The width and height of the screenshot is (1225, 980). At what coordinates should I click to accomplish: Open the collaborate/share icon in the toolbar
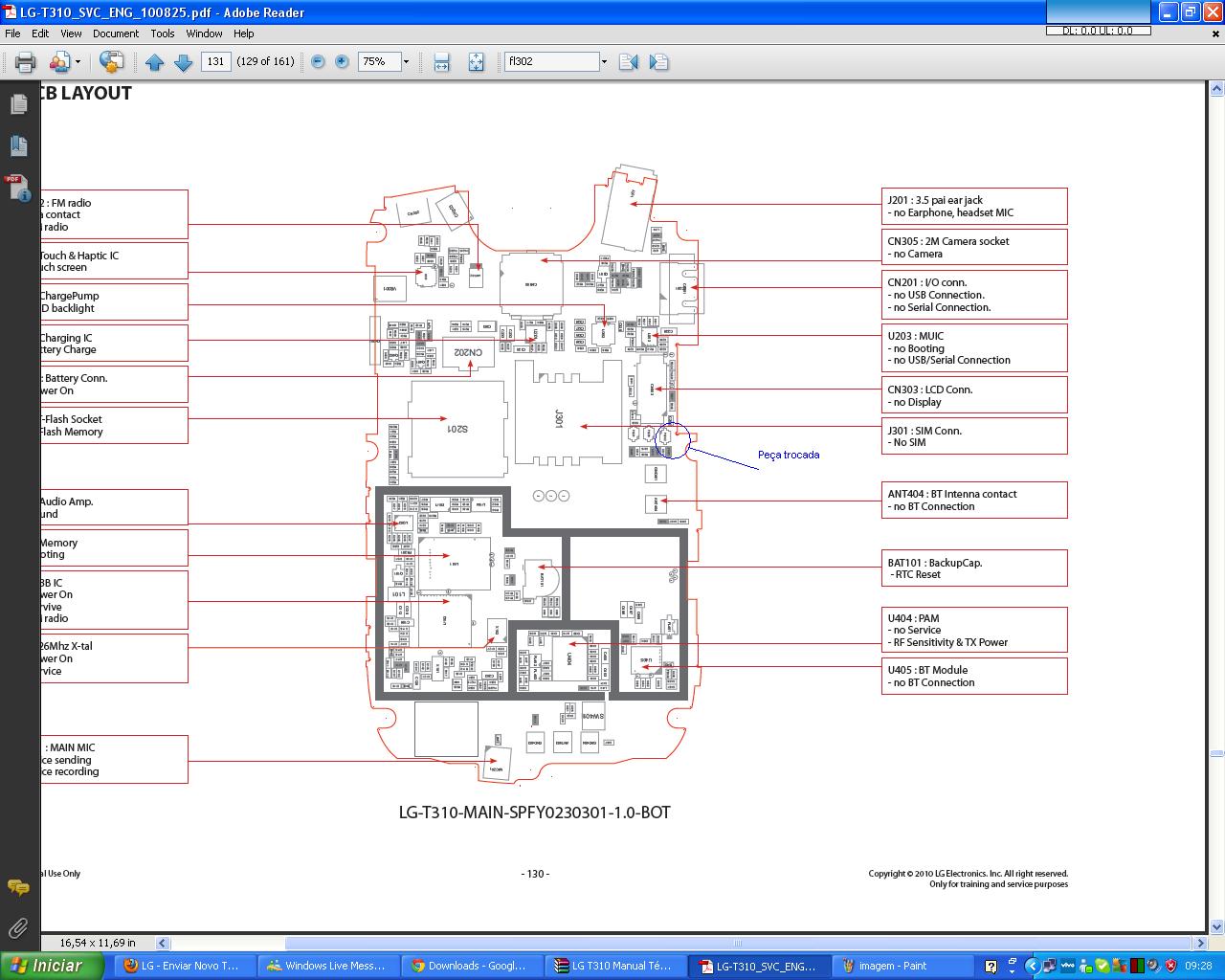click(x=59, y=62)
